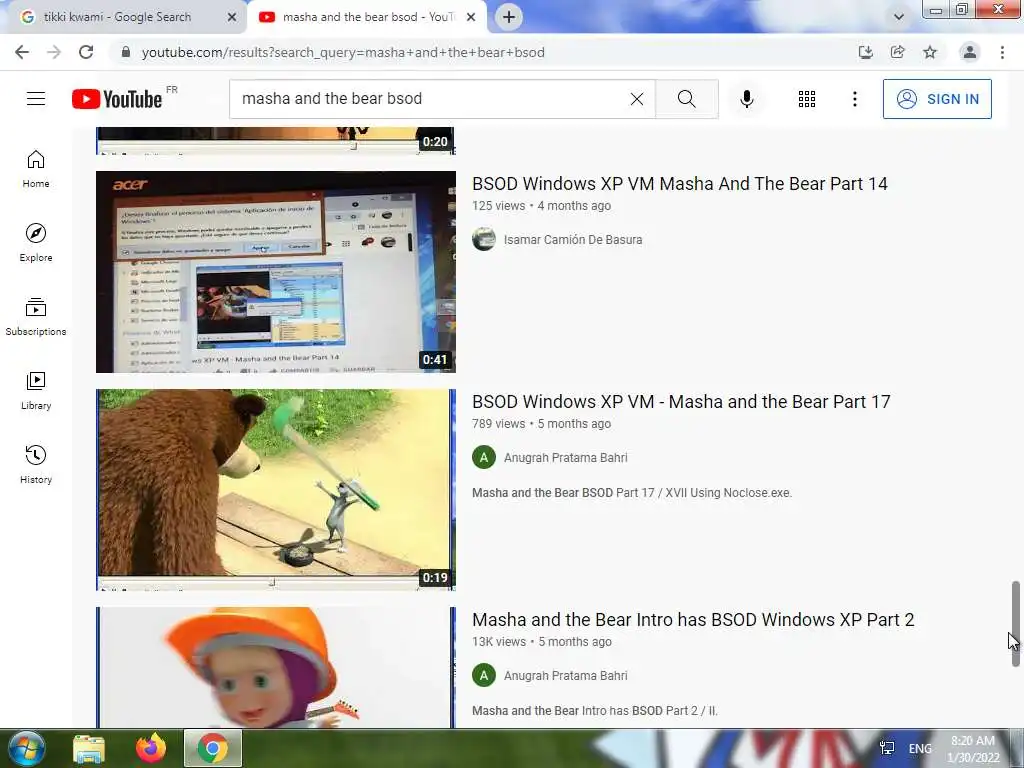Select the masha and the bear bsod tab
The width and height of the screenshot is (1024, 768).
click(366, 17)
